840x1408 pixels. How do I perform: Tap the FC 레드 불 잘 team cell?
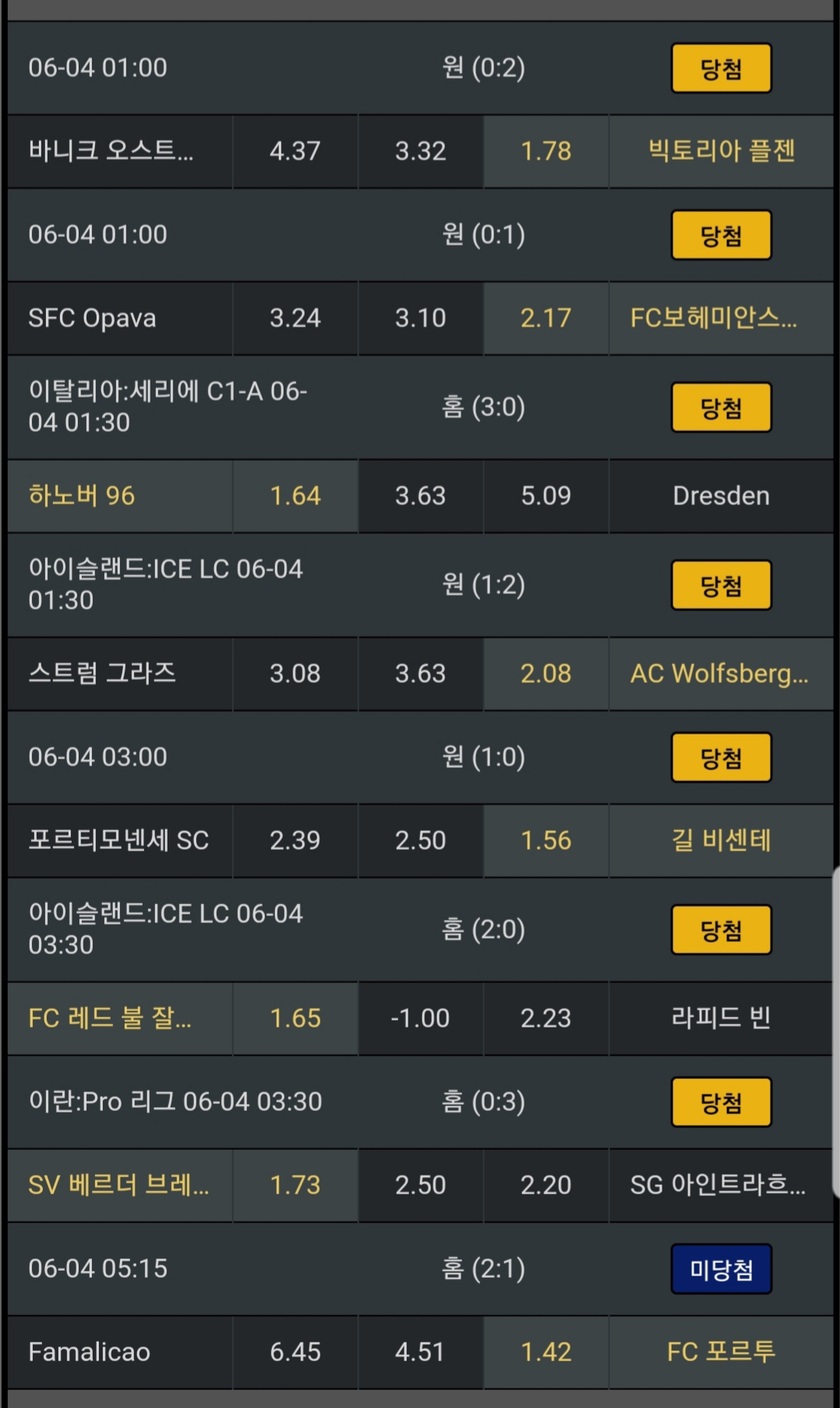pos(120,1018)
